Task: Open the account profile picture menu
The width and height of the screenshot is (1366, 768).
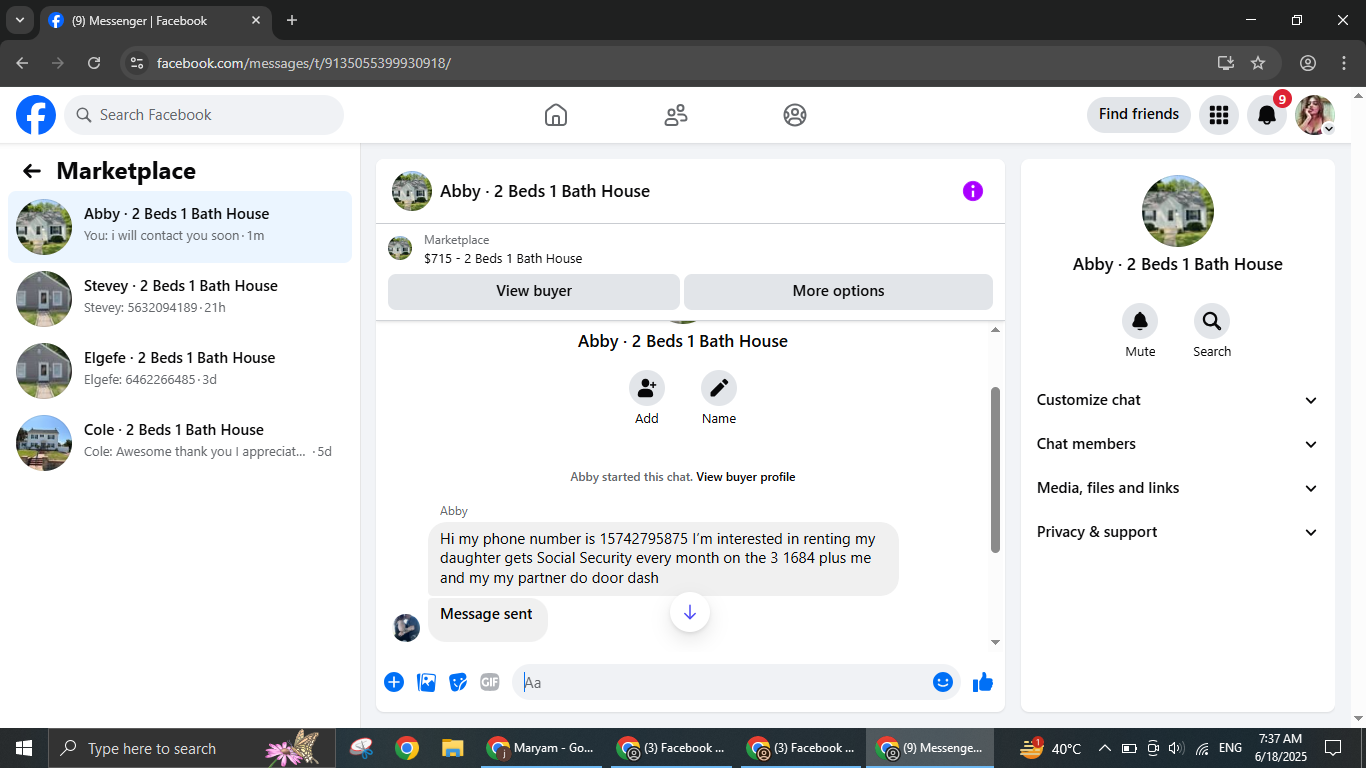Action: 1315,115
